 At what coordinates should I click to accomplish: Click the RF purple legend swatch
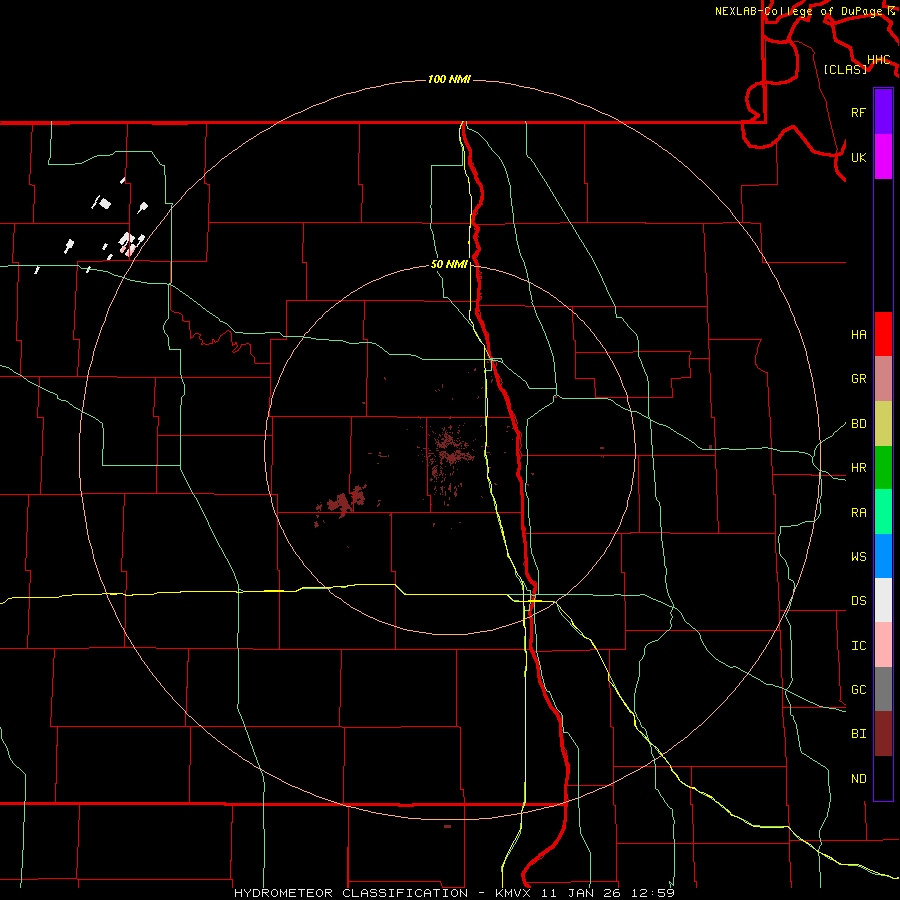(883, 112)
